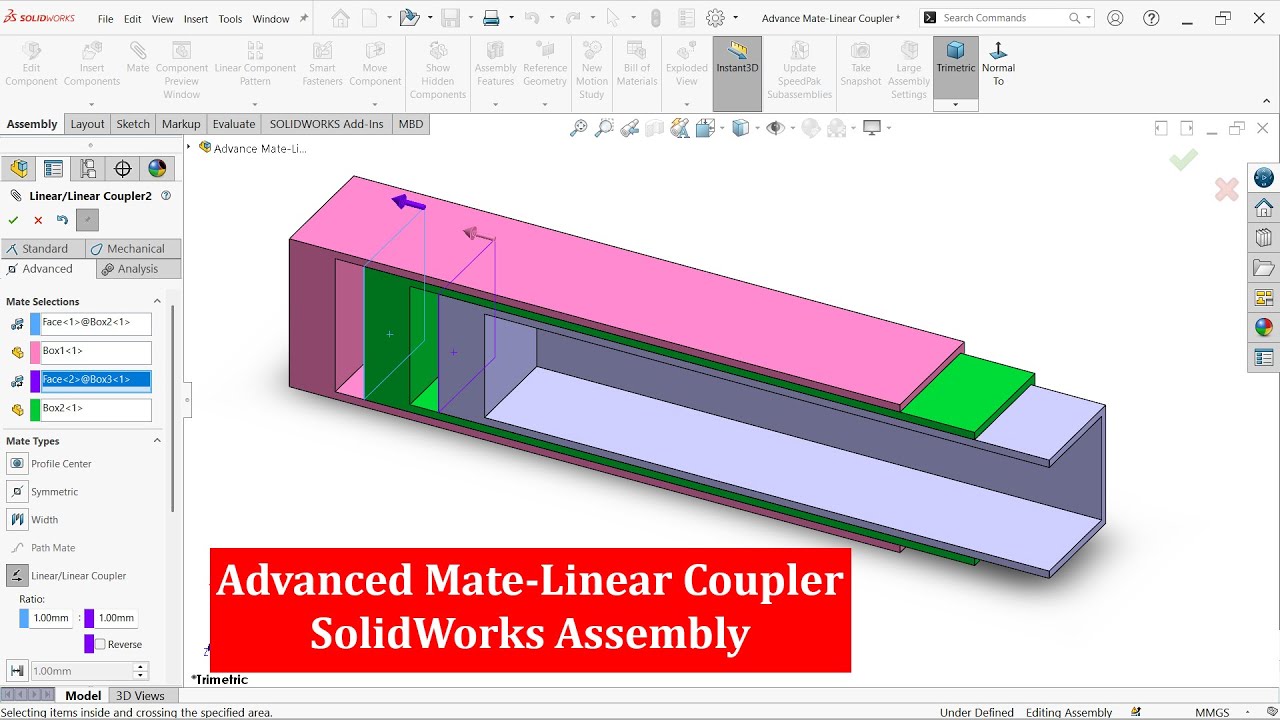Open Search Commands dropdown arrow
Image resolution: width=1280 pixels, height=720 pixels.
(1088, 18)
